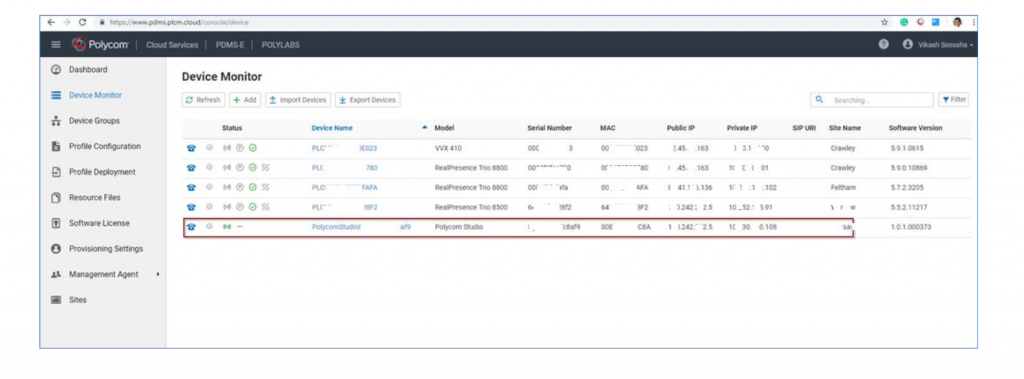Go to Dashboard in the sidebar
The width and height of the screenshot is (1024, 379).
coord(88,69)
